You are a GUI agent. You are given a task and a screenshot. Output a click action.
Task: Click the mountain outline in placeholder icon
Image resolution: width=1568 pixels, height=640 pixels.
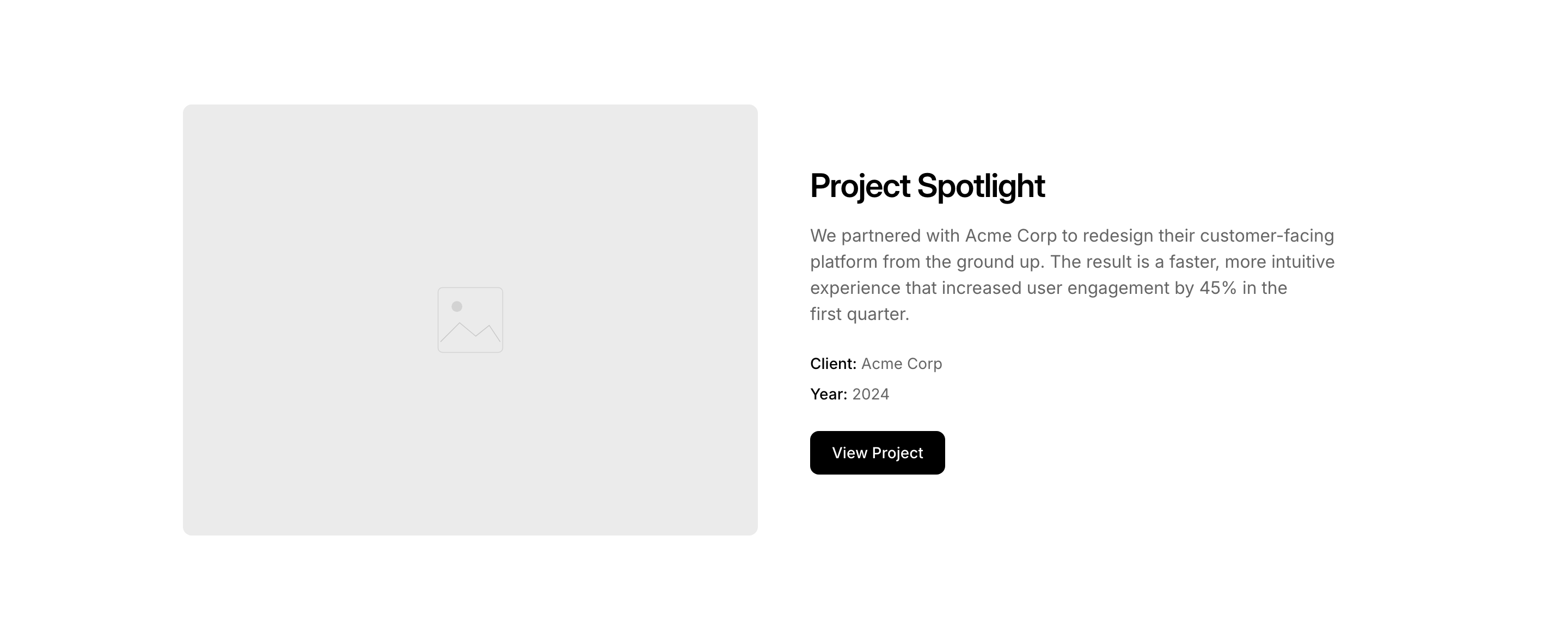point(470,334)
